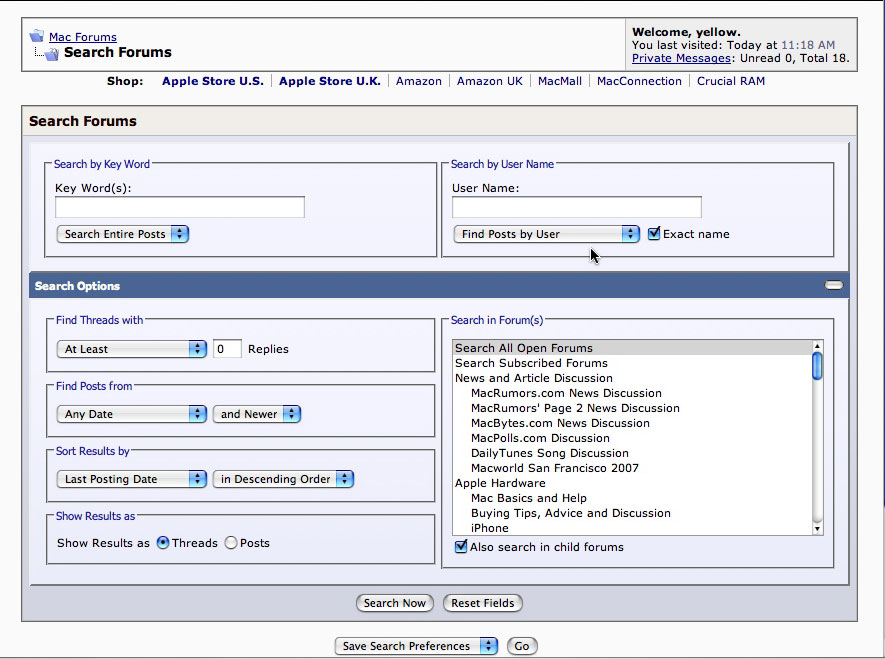
Task: Select News and Article Discussion in list
Action: click(632, 378)
